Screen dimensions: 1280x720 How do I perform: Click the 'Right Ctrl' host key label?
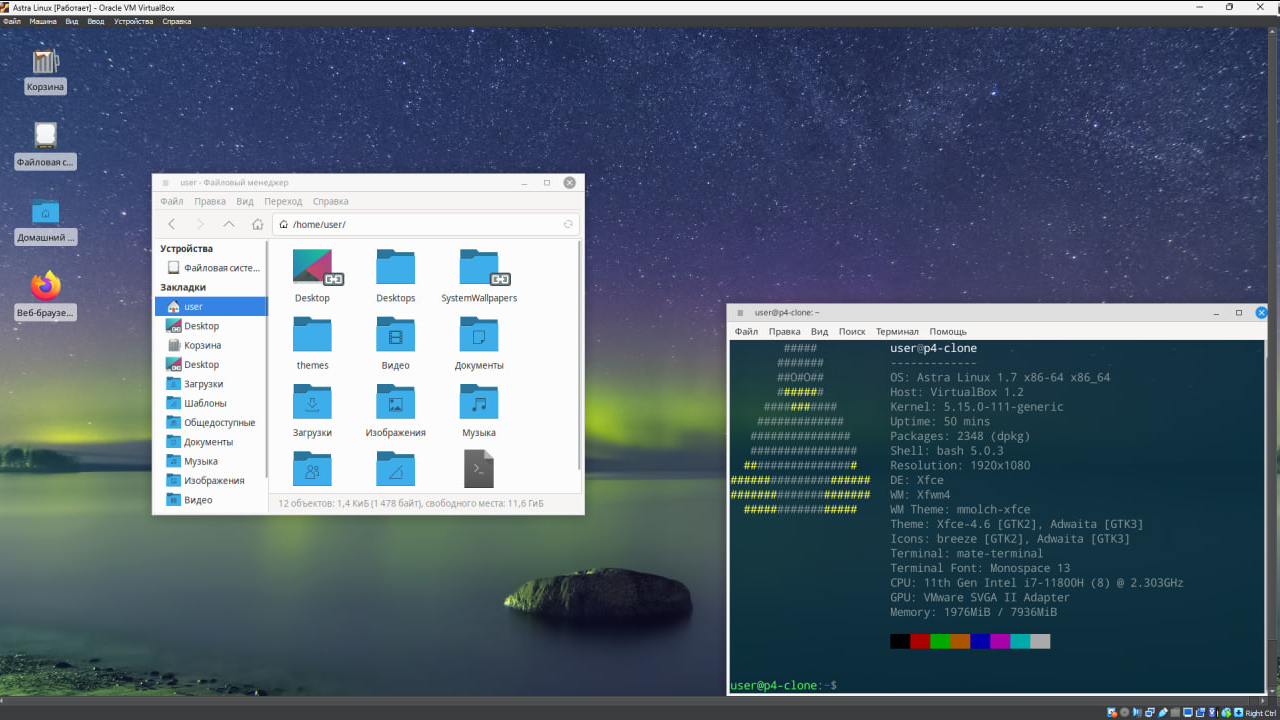1259,713
